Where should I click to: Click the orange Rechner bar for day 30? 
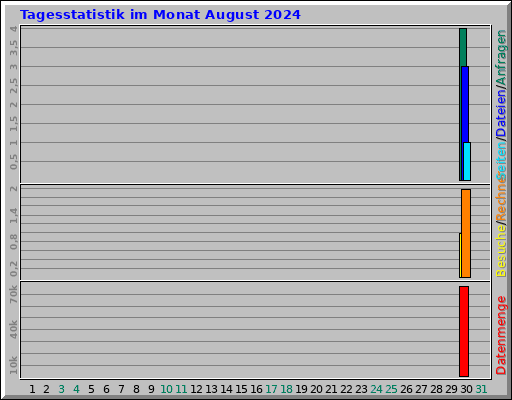click(466, 233)
